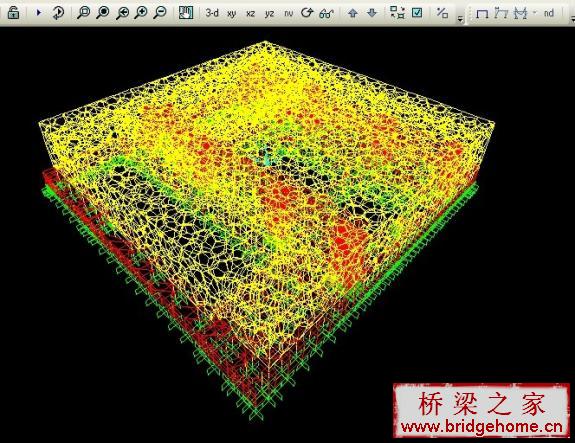Set the xz plane view

(x=250, y=14)
